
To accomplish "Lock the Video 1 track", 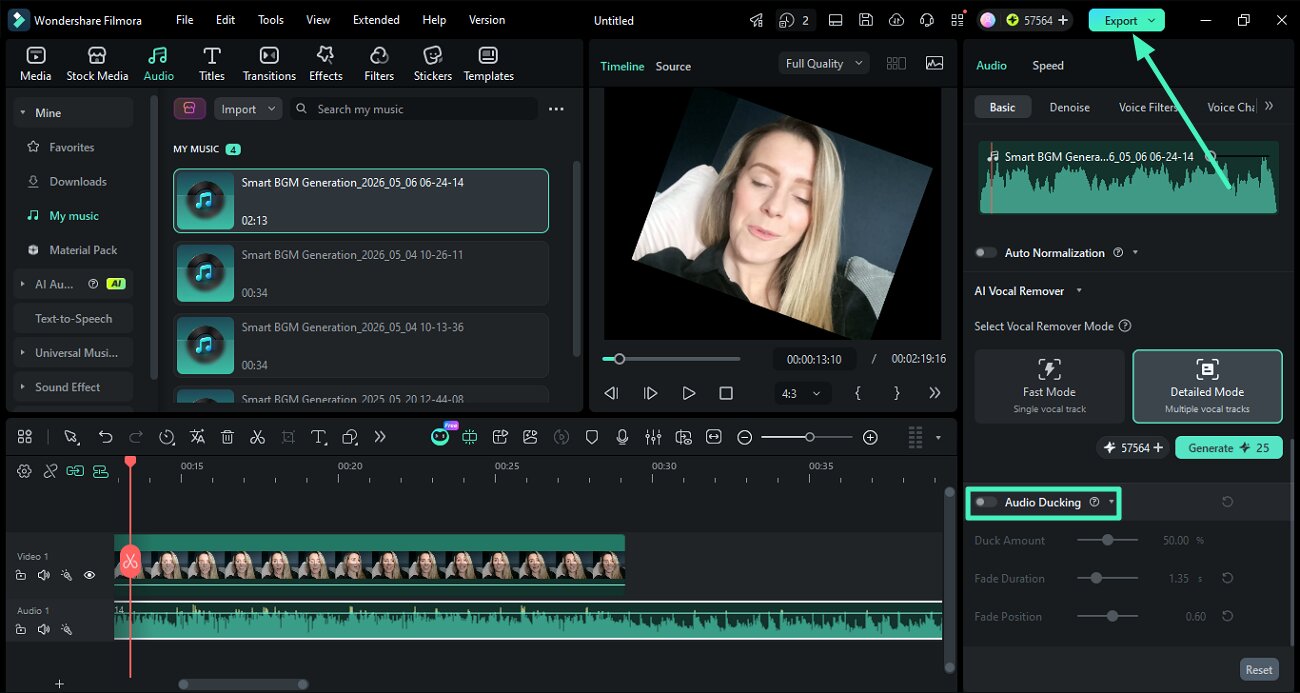I will tap(21, 575).
